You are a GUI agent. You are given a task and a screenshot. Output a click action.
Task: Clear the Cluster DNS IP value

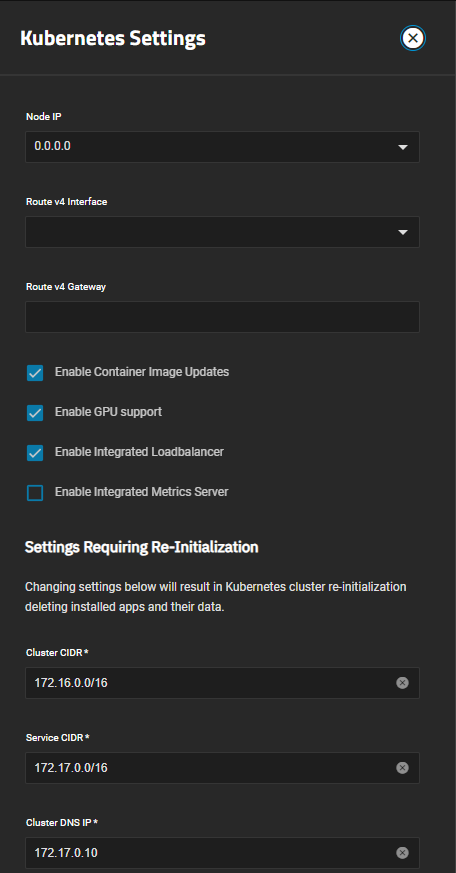[x=403, y=852]
